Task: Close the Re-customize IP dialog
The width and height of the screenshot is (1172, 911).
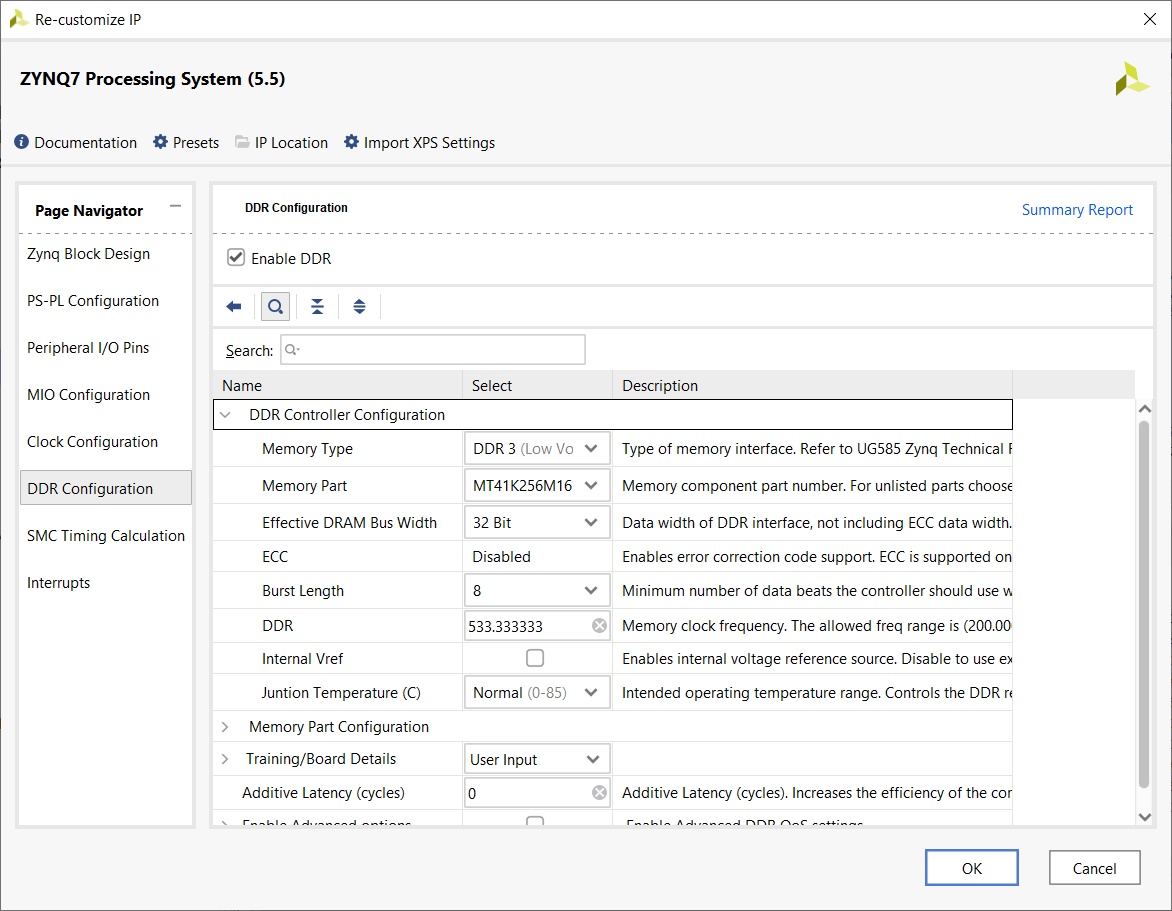Action: coord(1150,19)
